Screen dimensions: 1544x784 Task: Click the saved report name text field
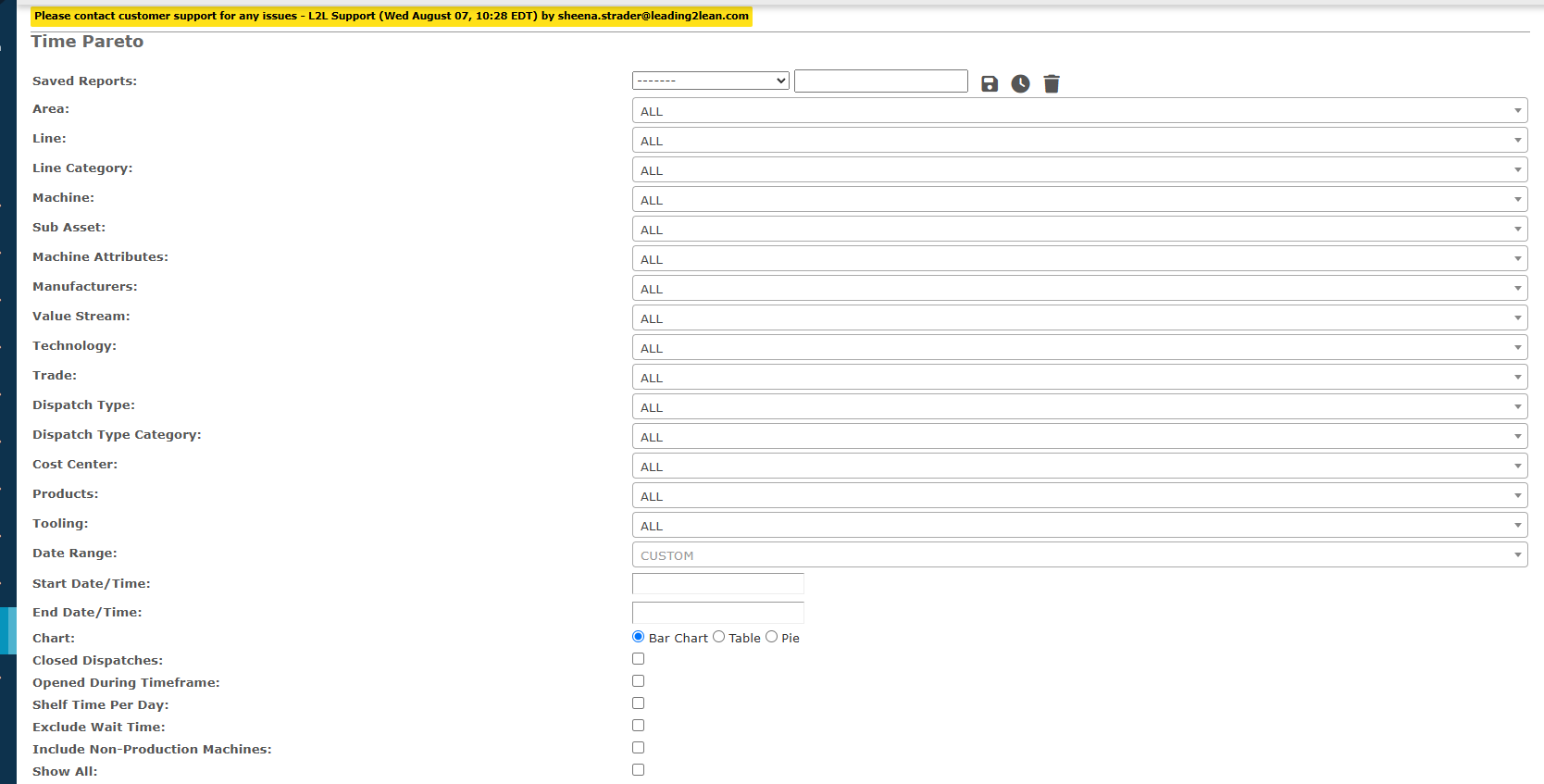click(881, 81)
